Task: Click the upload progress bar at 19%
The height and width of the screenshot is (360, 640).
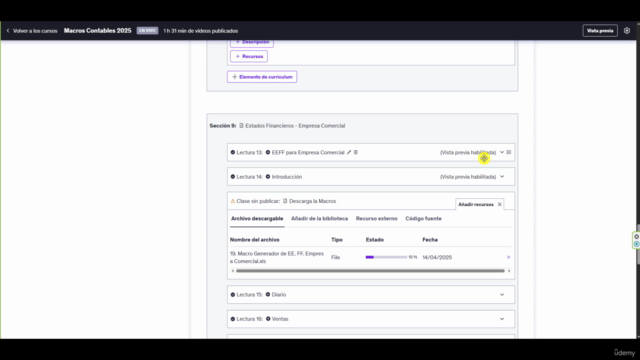Action: click(x=386, y=257)
